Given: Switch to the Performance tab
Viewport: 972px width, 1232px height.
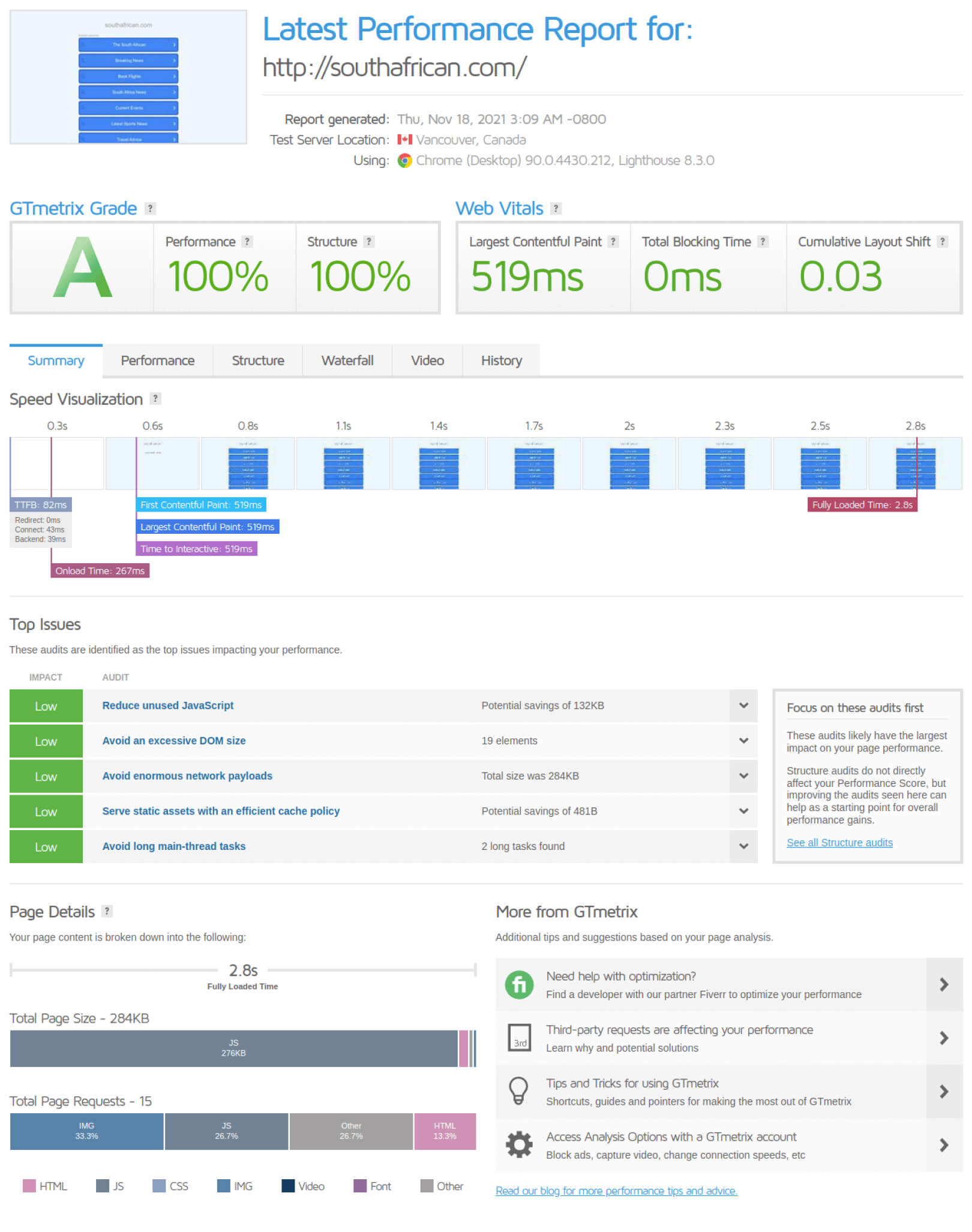Looking at the screenshot, I should tap(158, 360).
